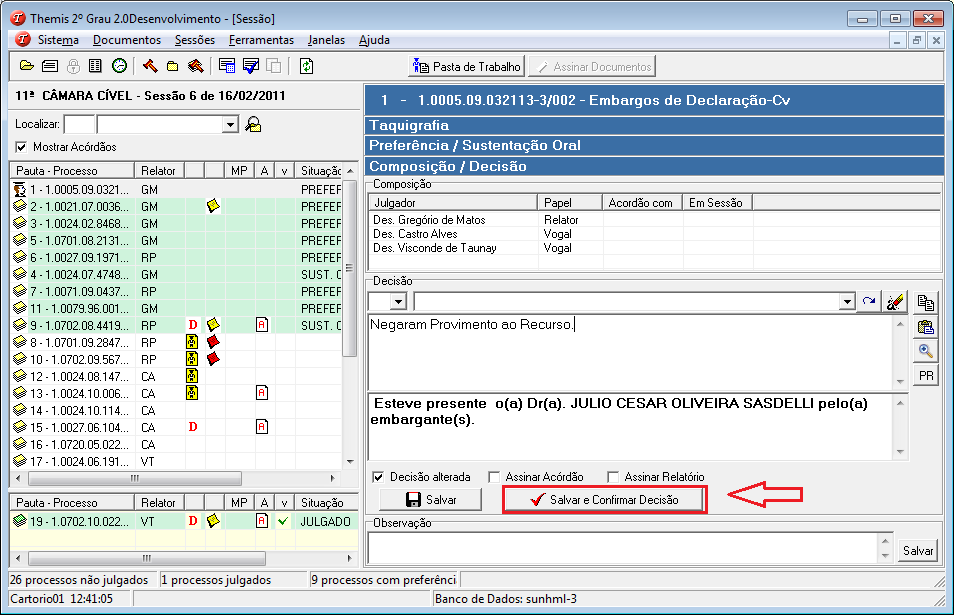Click the search person icon beside Localizar
This screenshot has height=615, width=954.
[x=253, y=125]
